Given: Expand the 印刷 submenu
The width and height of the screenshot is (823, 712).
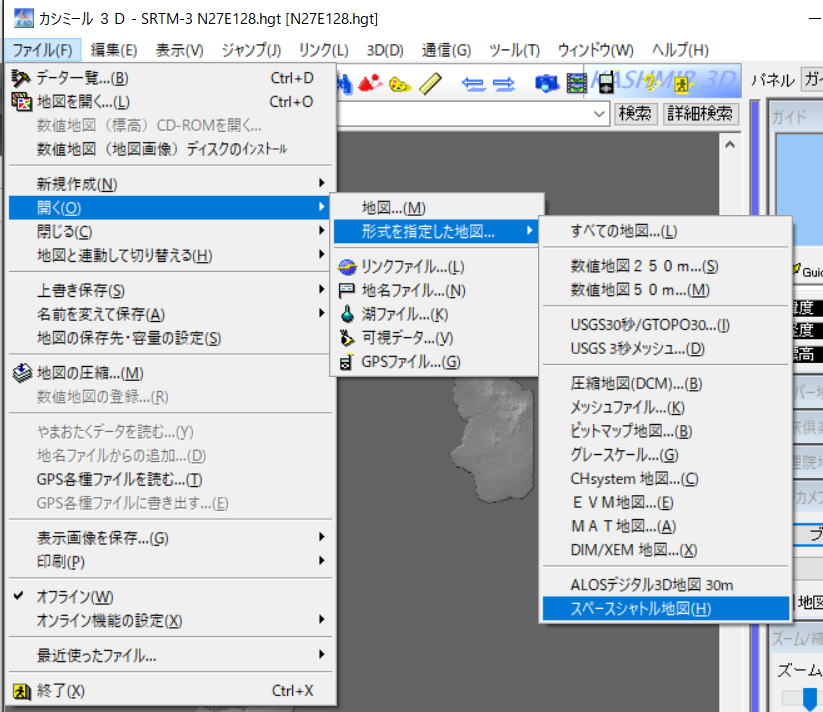Looking at the screenshot, I should coord(61,562).
